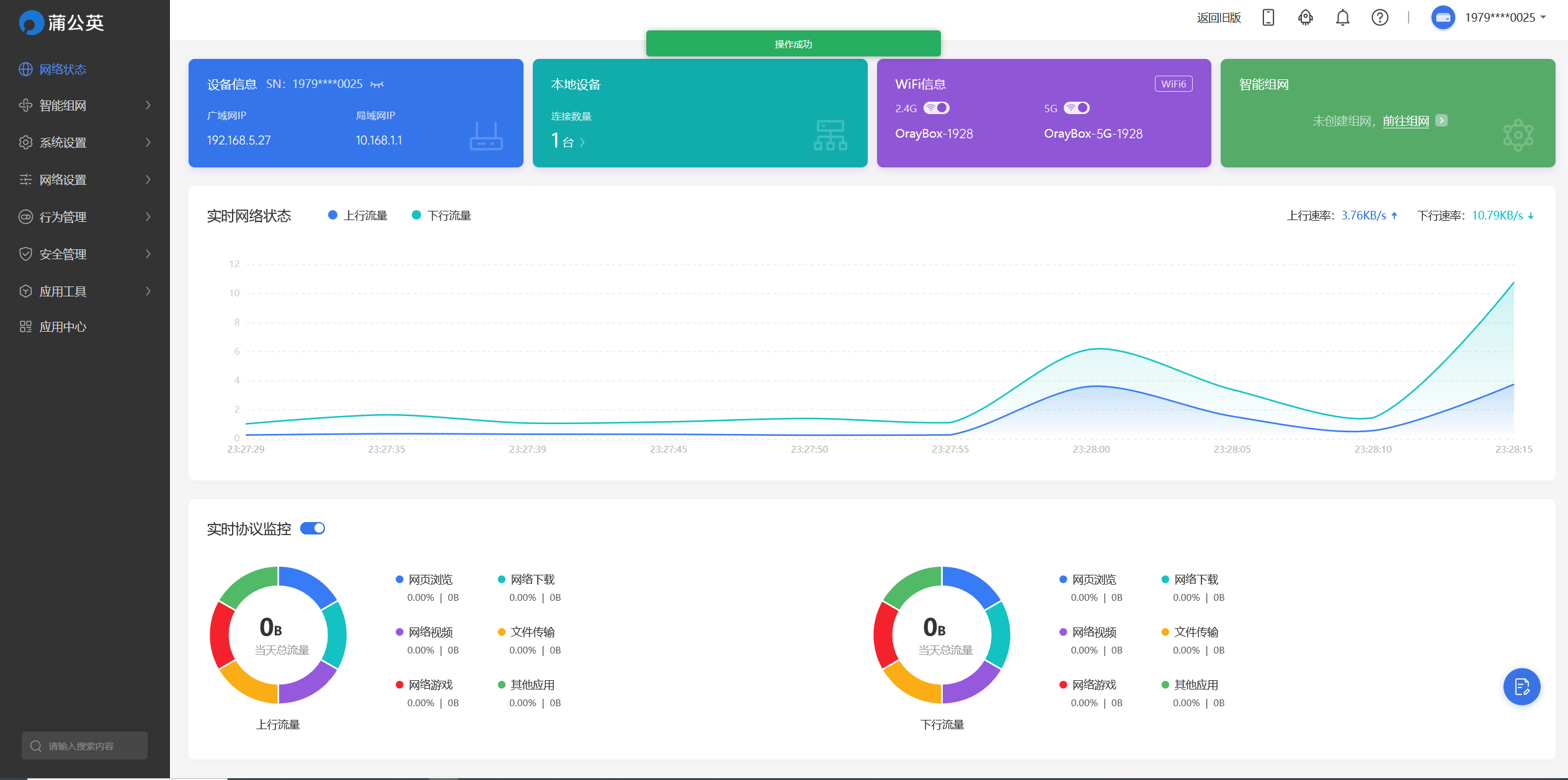Open the account 1979****0025 dropdown

(x=1500, y=17)
